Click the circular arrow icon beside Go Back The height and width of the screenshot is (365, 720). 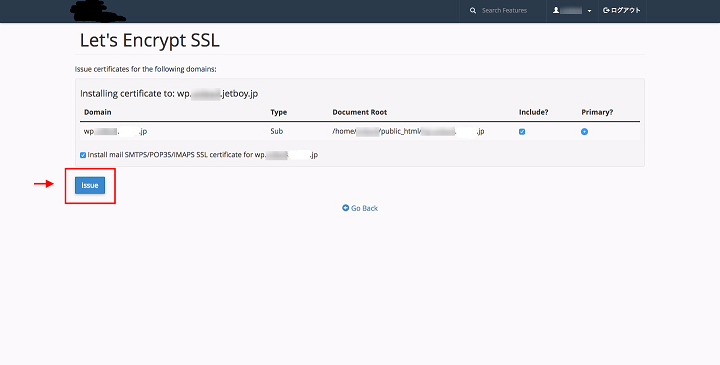pyautogui.click(x=345, y=208)
